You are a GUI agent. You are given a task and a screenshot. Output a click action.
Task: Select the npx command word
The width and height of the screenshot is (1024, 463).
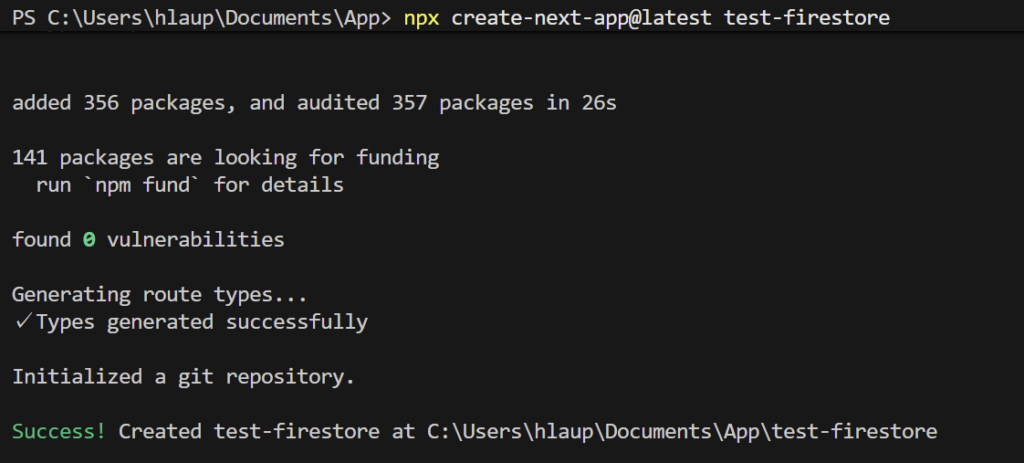click(x=421, y=18)
